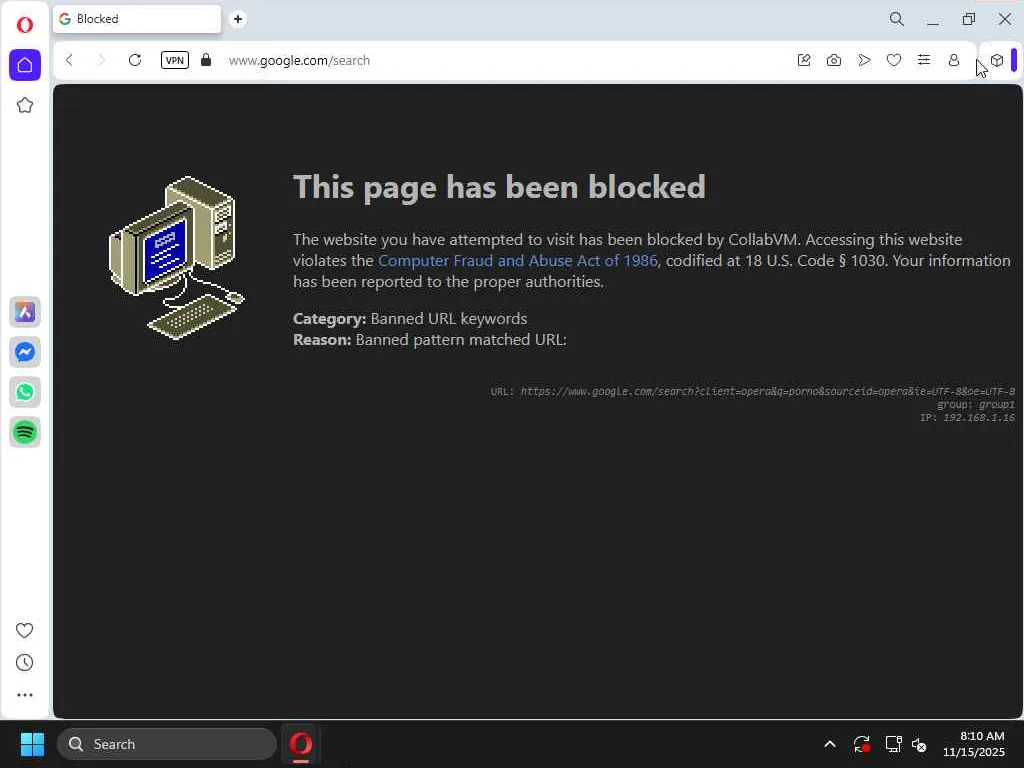Toggle the VPN badge in address bar

coord(174,60)
